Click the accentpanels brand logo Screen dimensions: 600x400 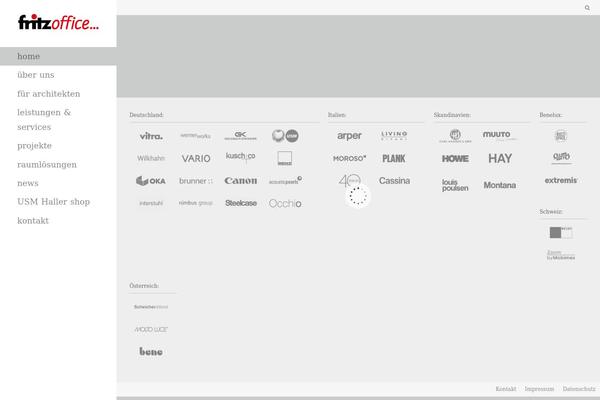[285, 181]
